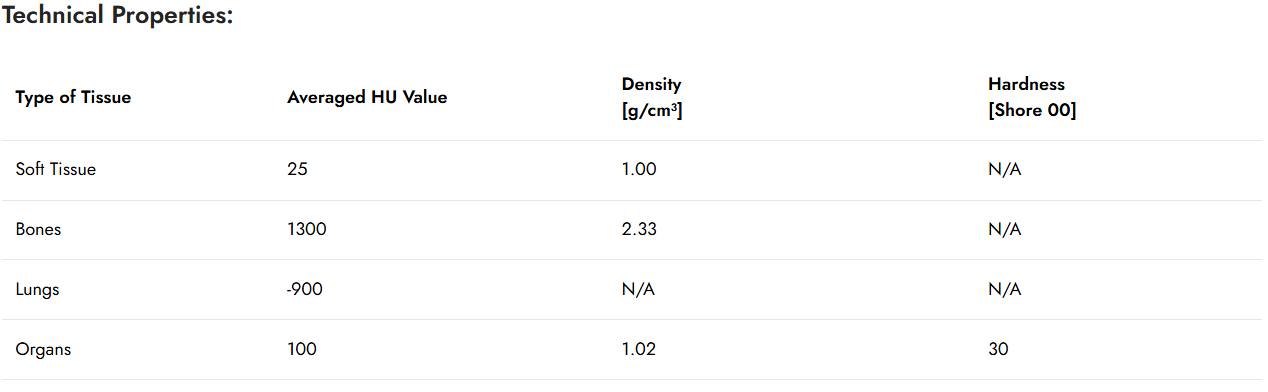Click the Density g/cm³ column header
Viewport: 1268px width, 392px height.
[652, 97]
